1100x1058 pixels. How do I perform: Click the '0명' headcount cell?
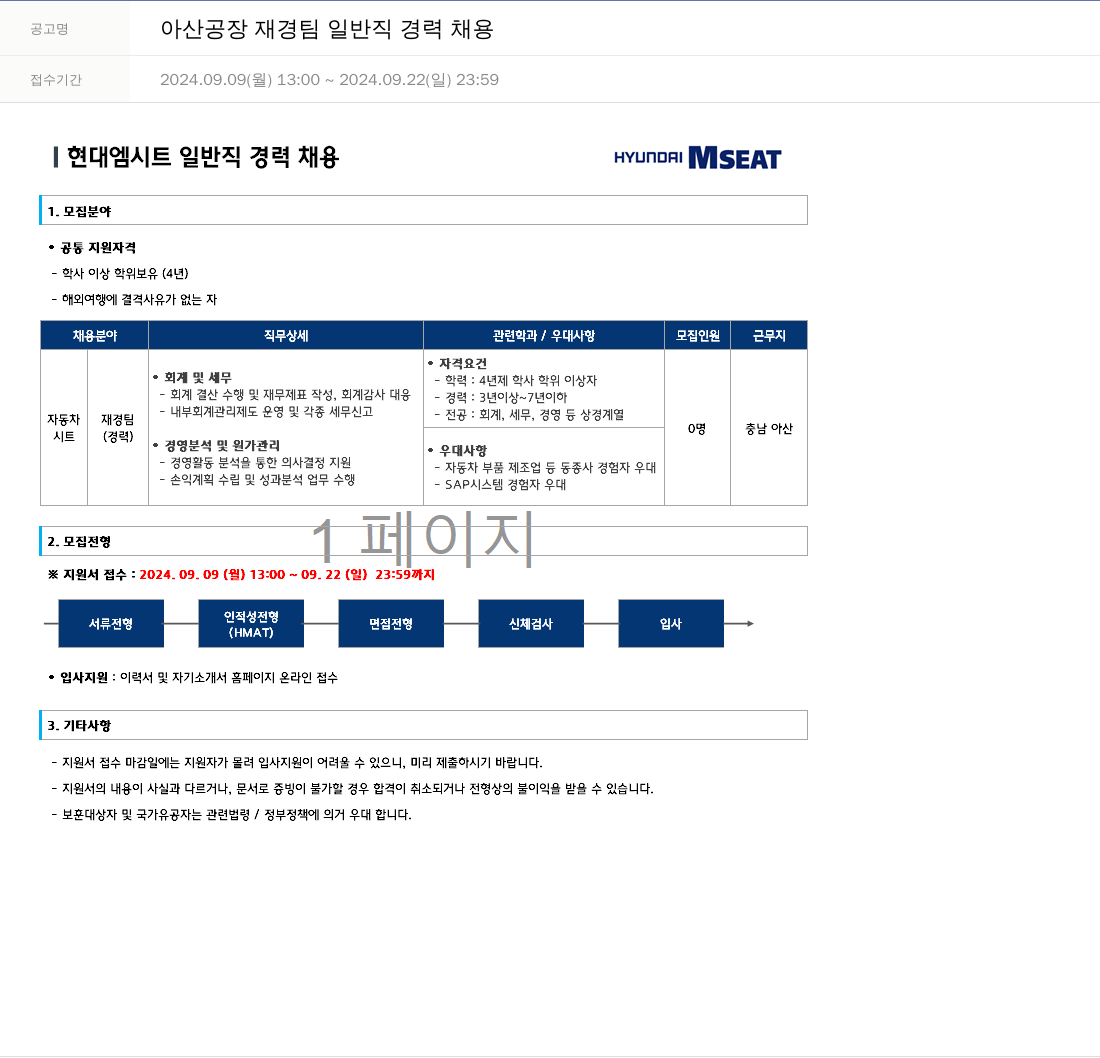697,428
